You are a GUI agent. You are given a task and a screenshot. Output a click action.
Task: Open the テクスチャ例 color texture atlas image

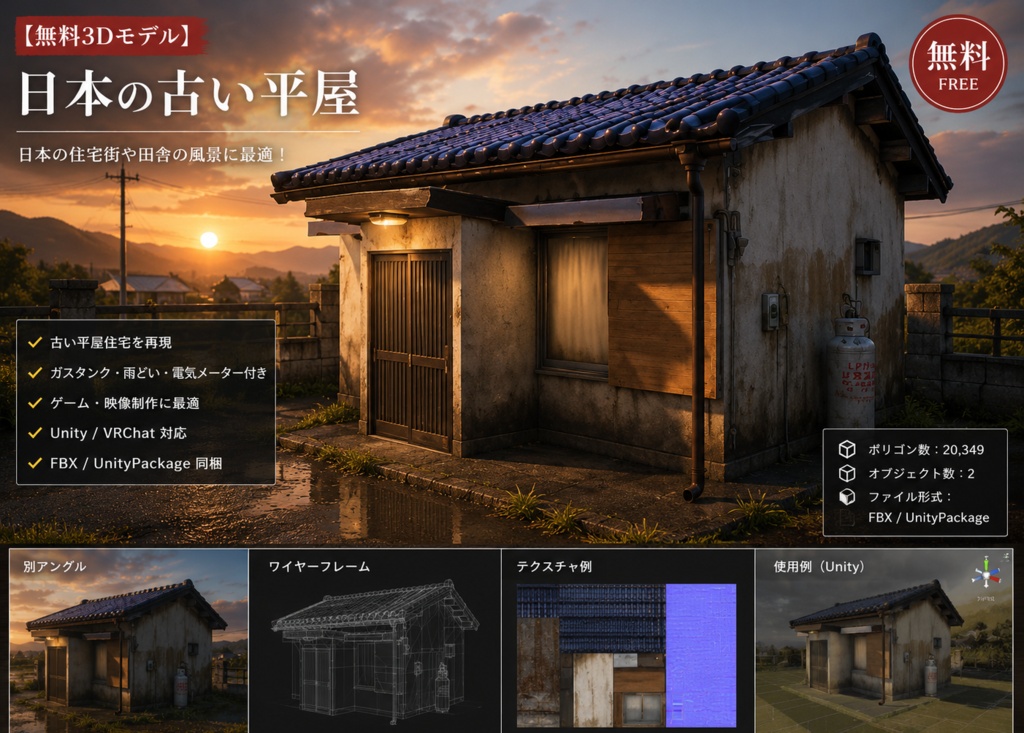point(591,656)
